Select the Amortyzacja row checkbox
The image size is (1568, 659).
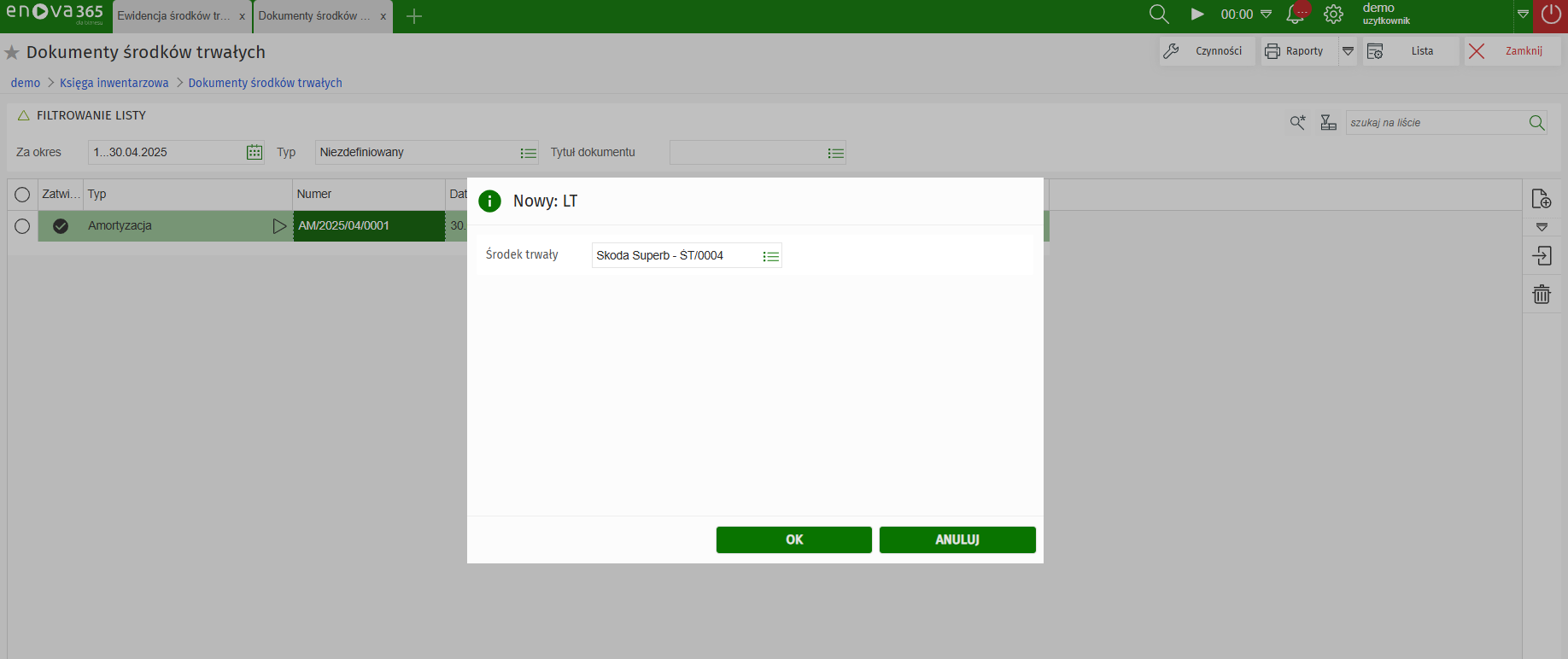[x=22, y=226]
